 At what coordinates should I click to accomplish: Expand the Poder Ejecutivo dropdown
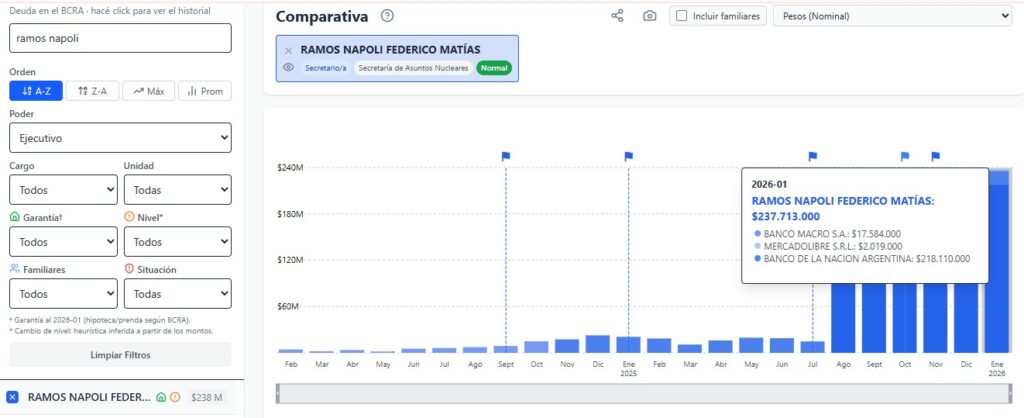point(120,138)
